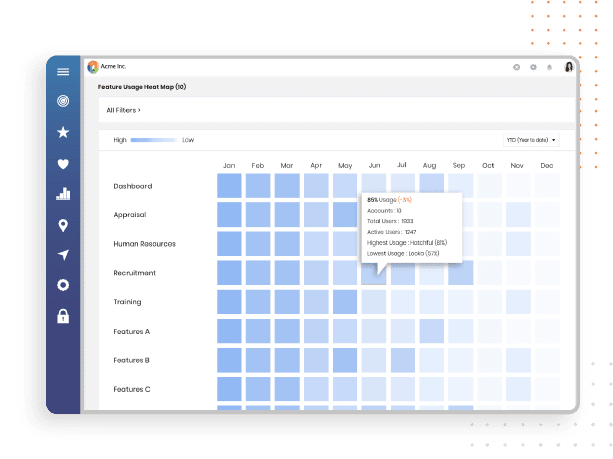Select the heart icon in sidebar

click(x=63, y=164)
